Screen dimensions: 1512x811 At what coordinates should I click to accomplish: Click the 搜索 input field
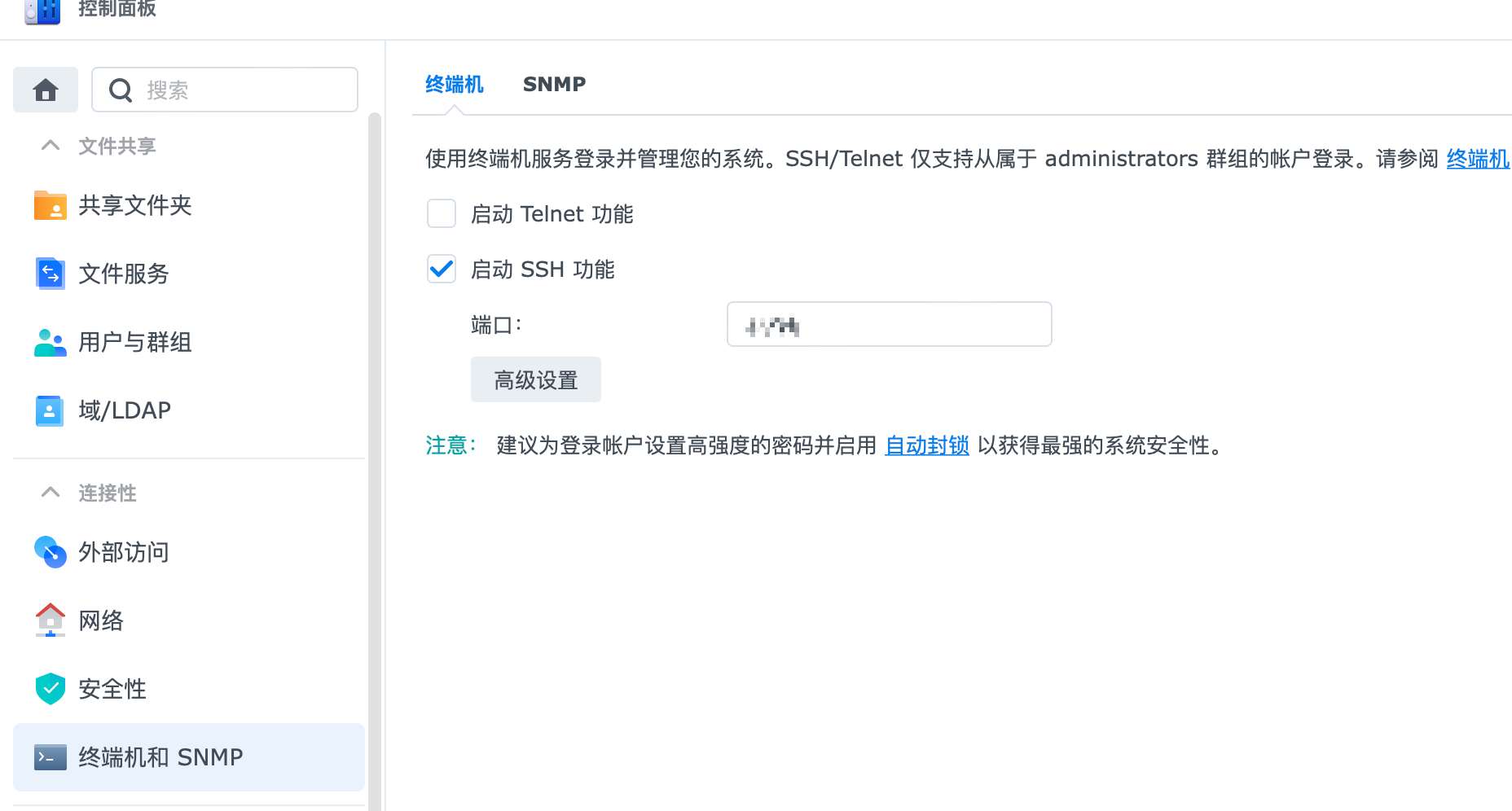225,90
